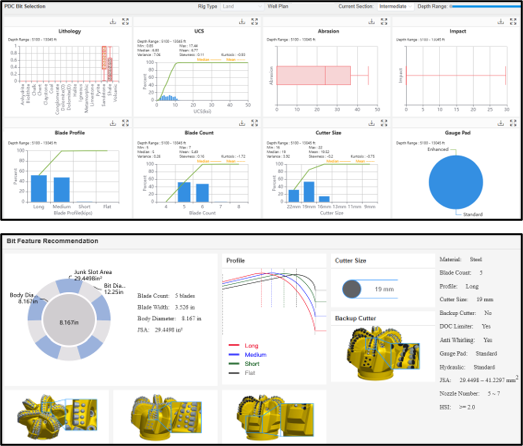The image size is (523, 446).
Task: Click 'Hydraulic: Standard' text
Action: [x=467, y=367]
